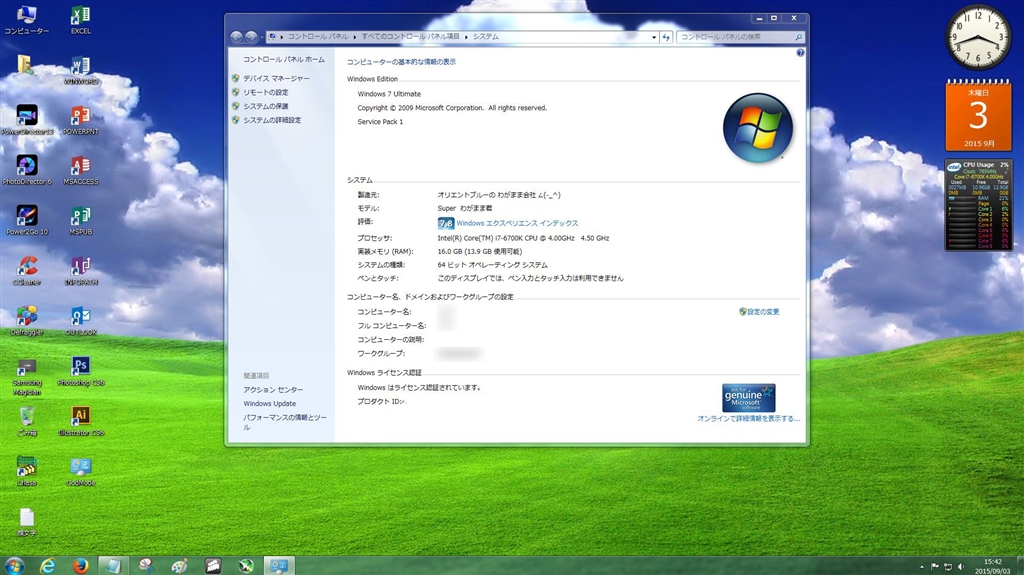Click the 設定の変更 link

pyautogui.click(x=763, y=312)
